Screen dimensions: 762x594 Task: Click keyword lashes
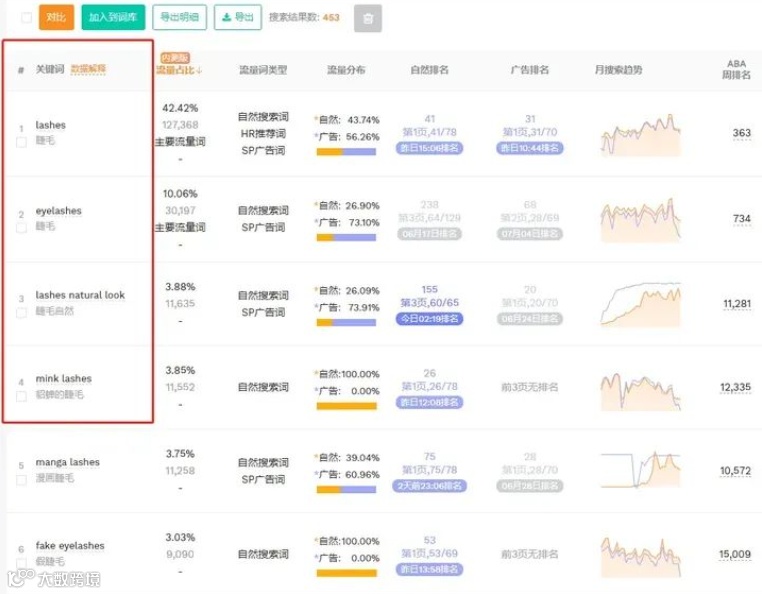click(51, 125)
